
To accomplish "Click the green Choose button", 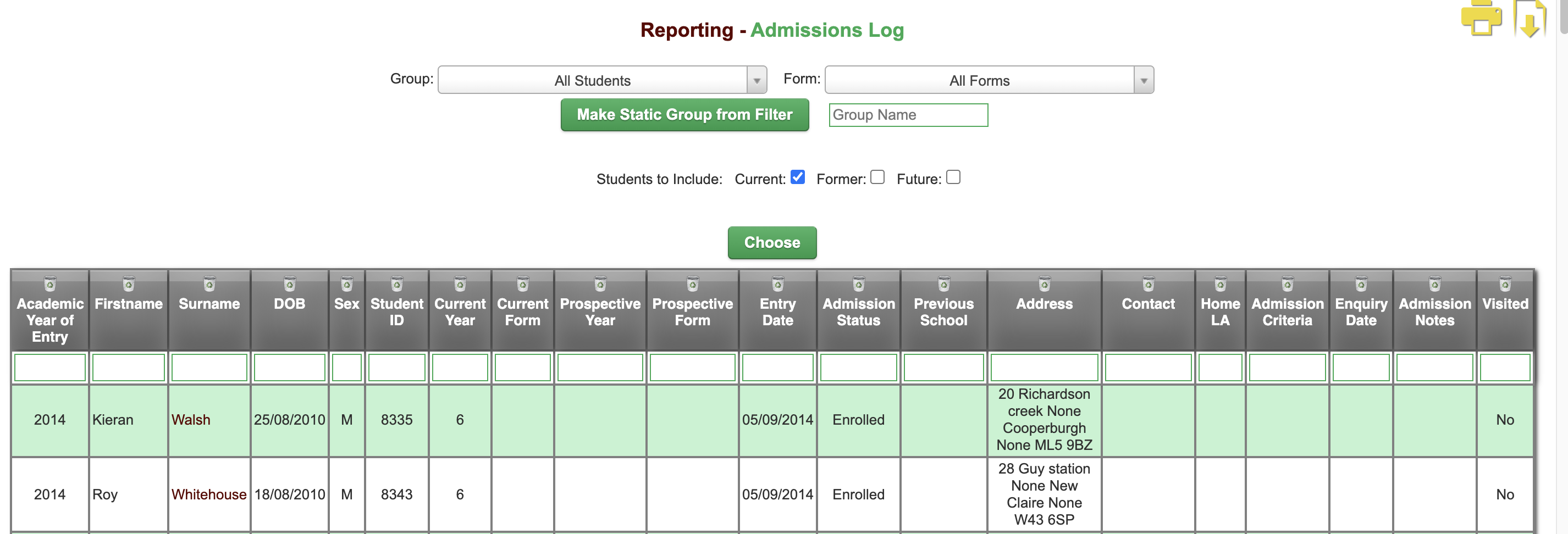I will click(x=772, y=243).
